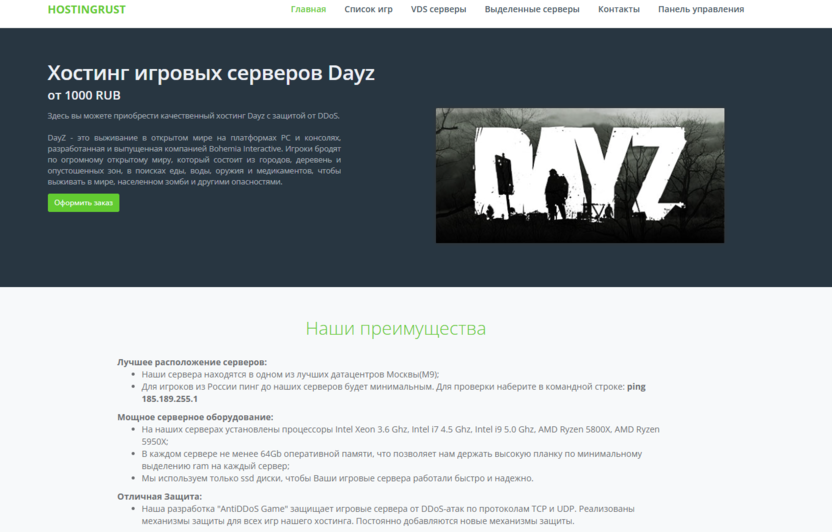Viewport: 832px width, 532px height.
Task: Click the heading Хостинг игровых серверов Dayz
Action: click(211, 73)
